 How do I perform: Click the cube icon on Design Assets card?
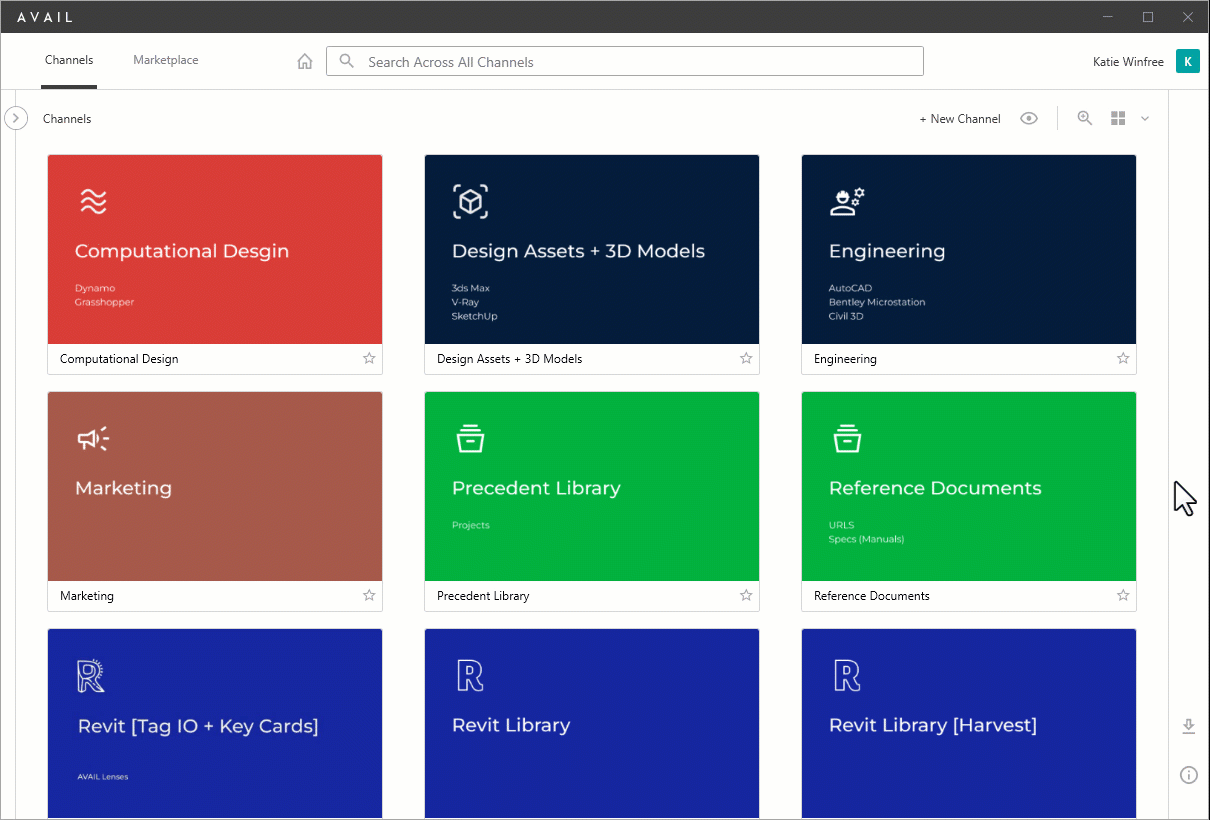pyautogui.click(x=470, y=202)
